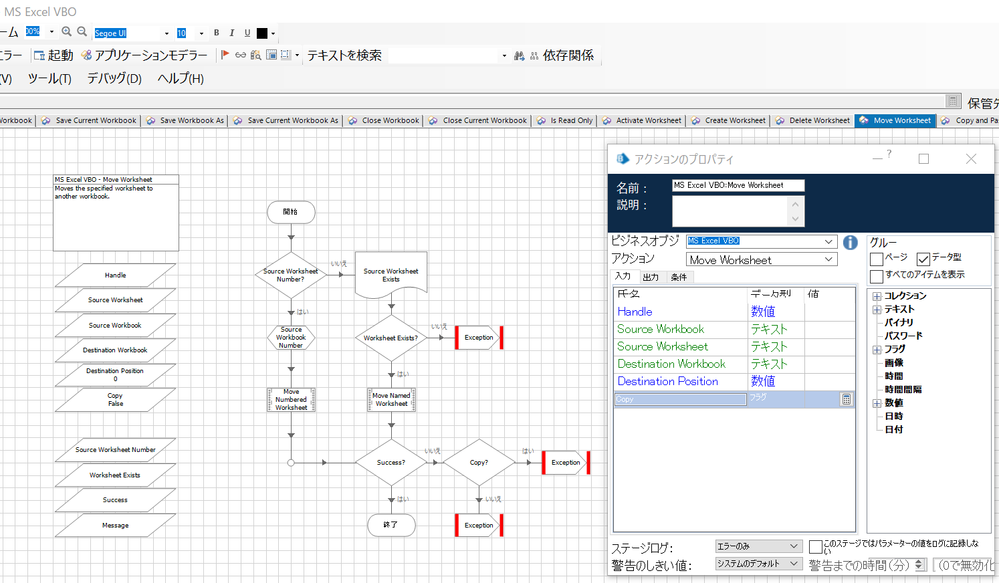Toggle the すべてのアイテムを表示 checkbox
Image resolution: width=999 pixels, height=583 pixels.
(877, 276)
